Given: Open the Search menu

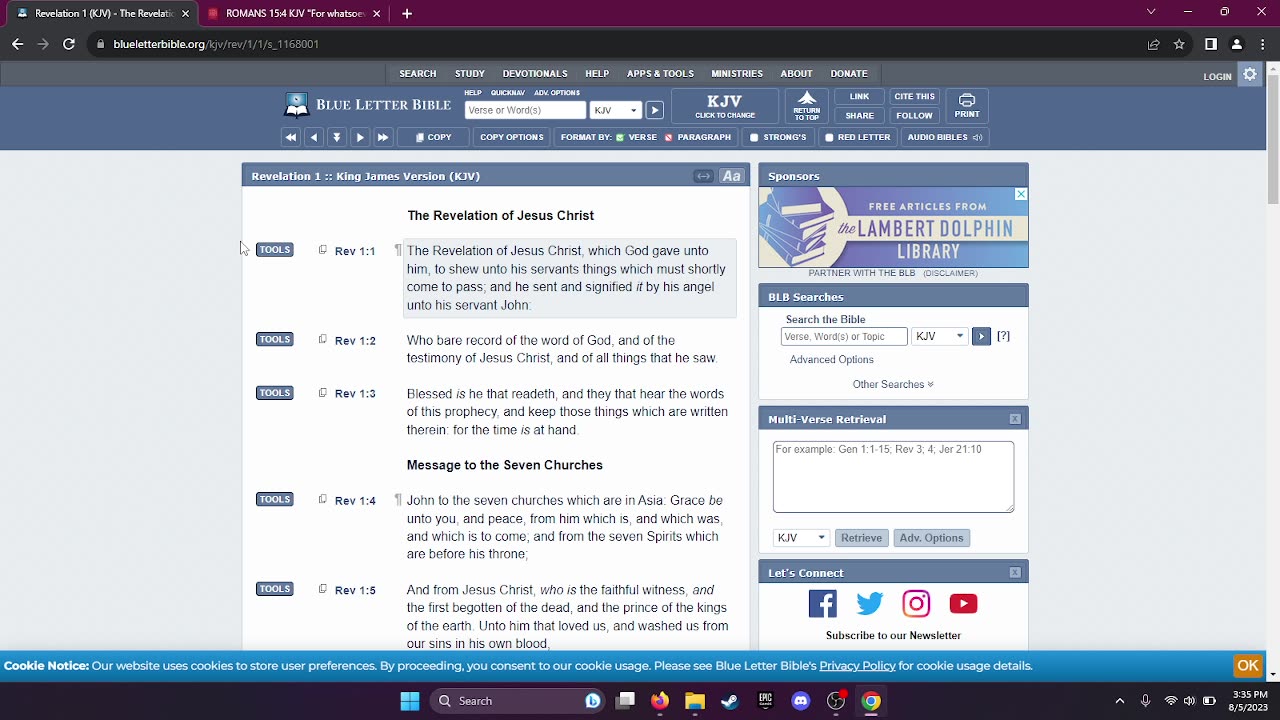Looking at the screenshot, I should (x=418, y=74).
